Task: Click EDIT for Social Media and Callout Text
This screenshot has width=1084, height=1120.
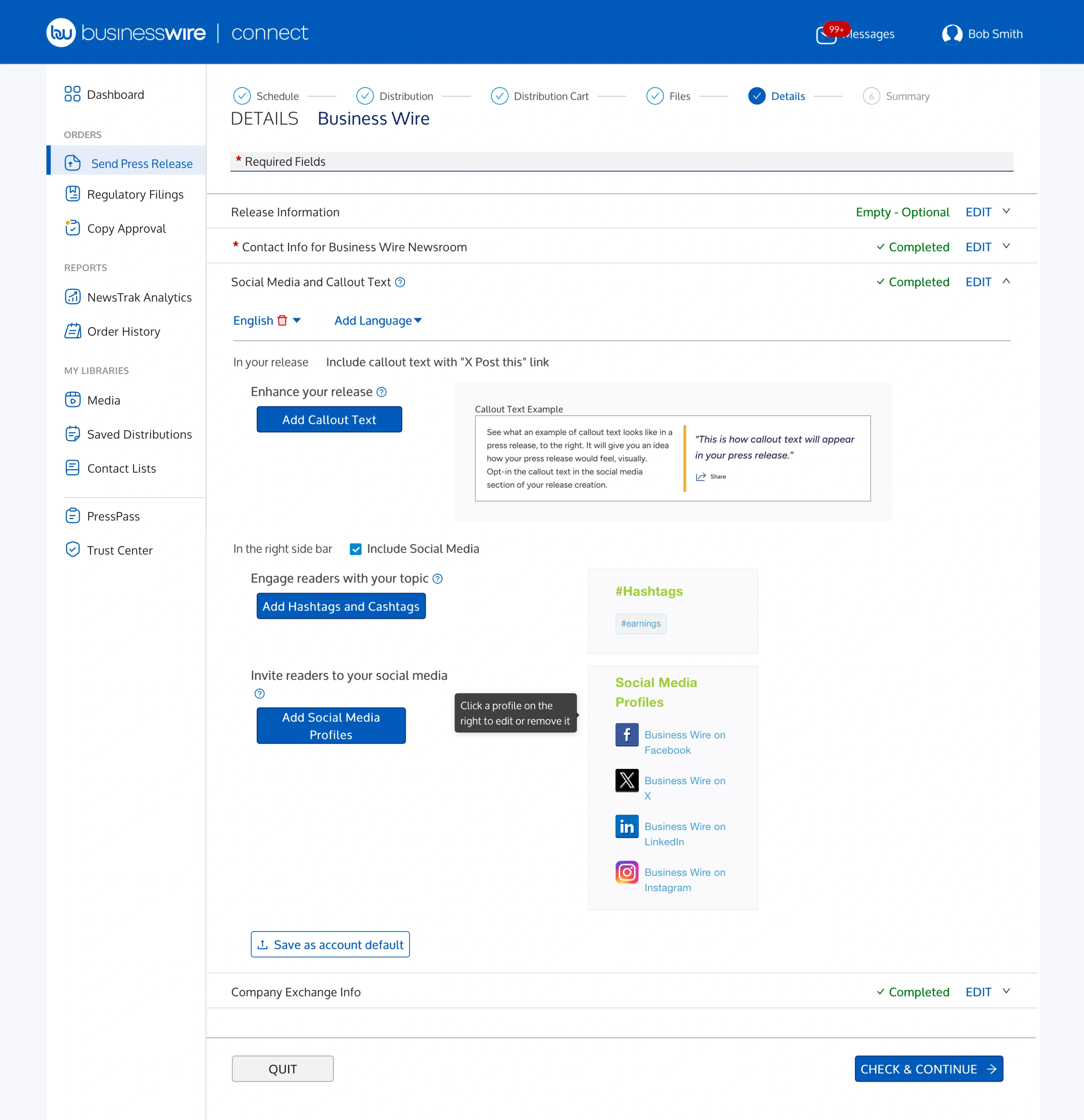Action: click(x=978, y=282)
